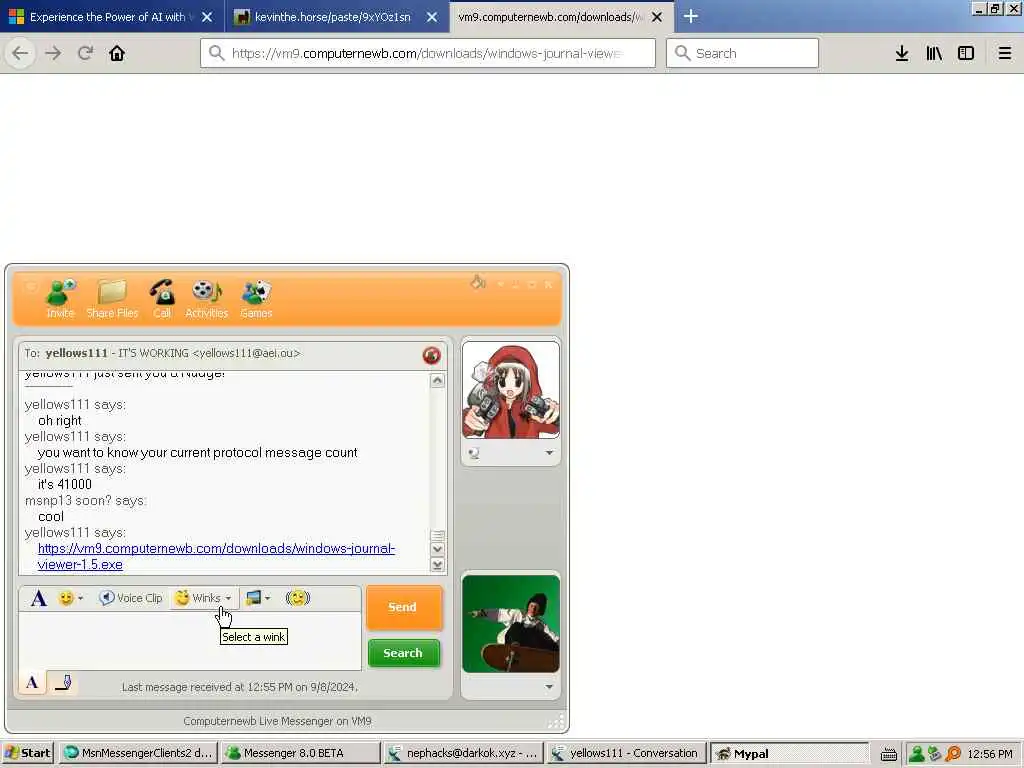Switch to handwriting pen mode tab
Image resolution: width=1024 pixels, height=768 pixels.
pyautogui.click(x=63, y=683)
